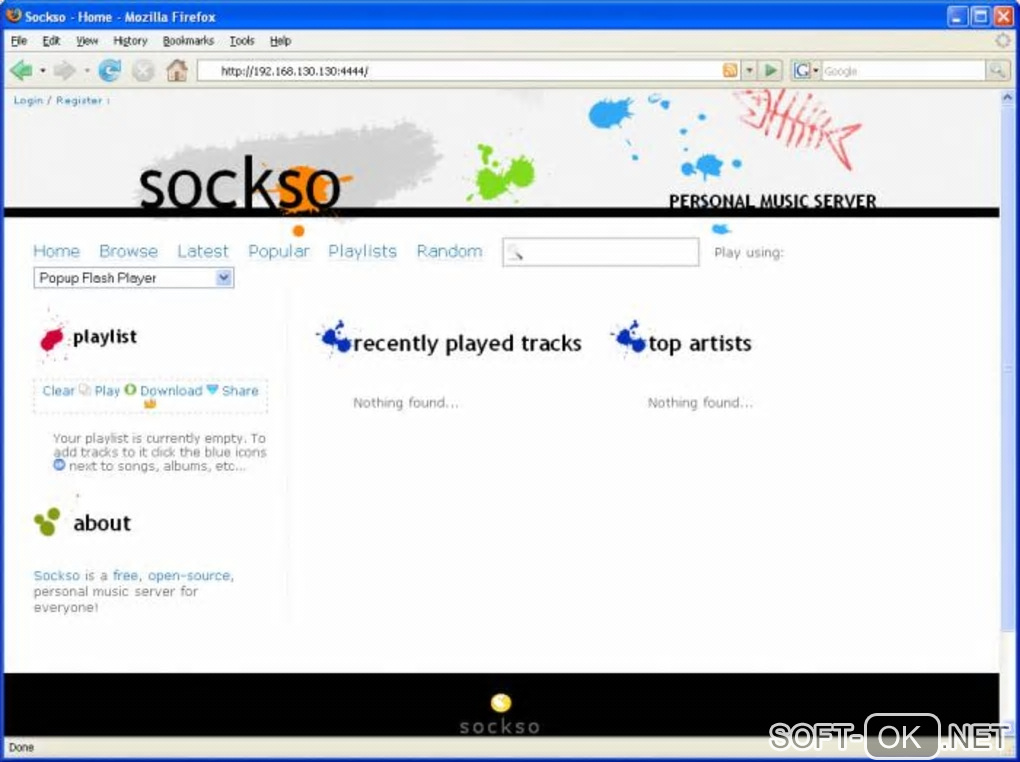Open the Back button history dropdown
1020x762 pixels.
coord(43,70)
